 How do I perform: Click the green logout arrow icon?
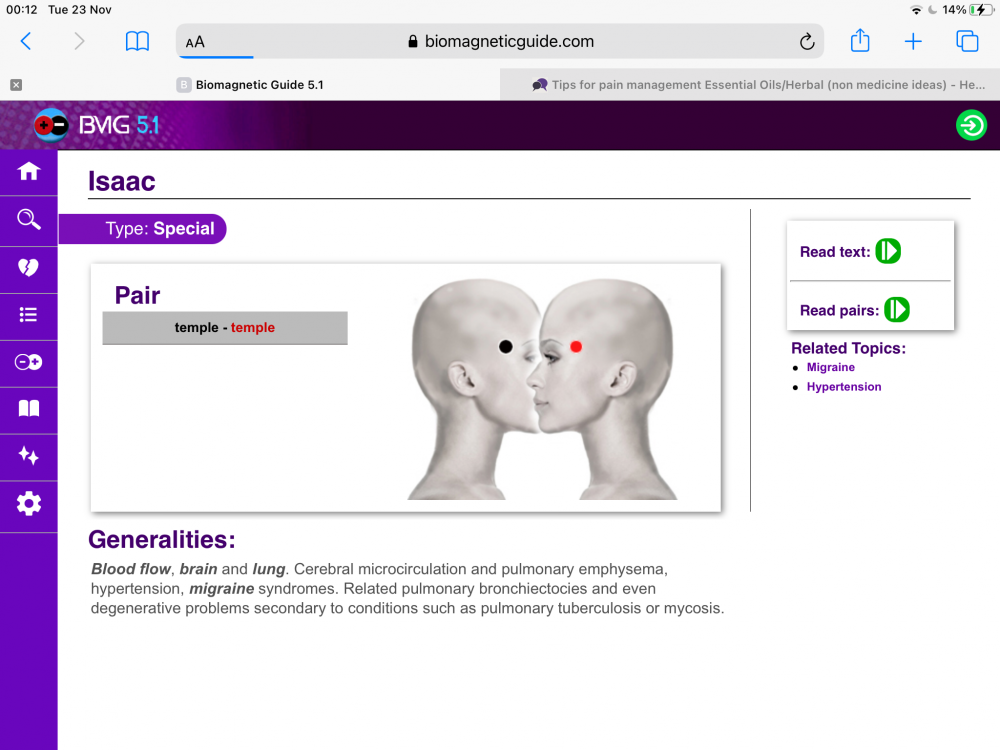[x=970, y=126]
